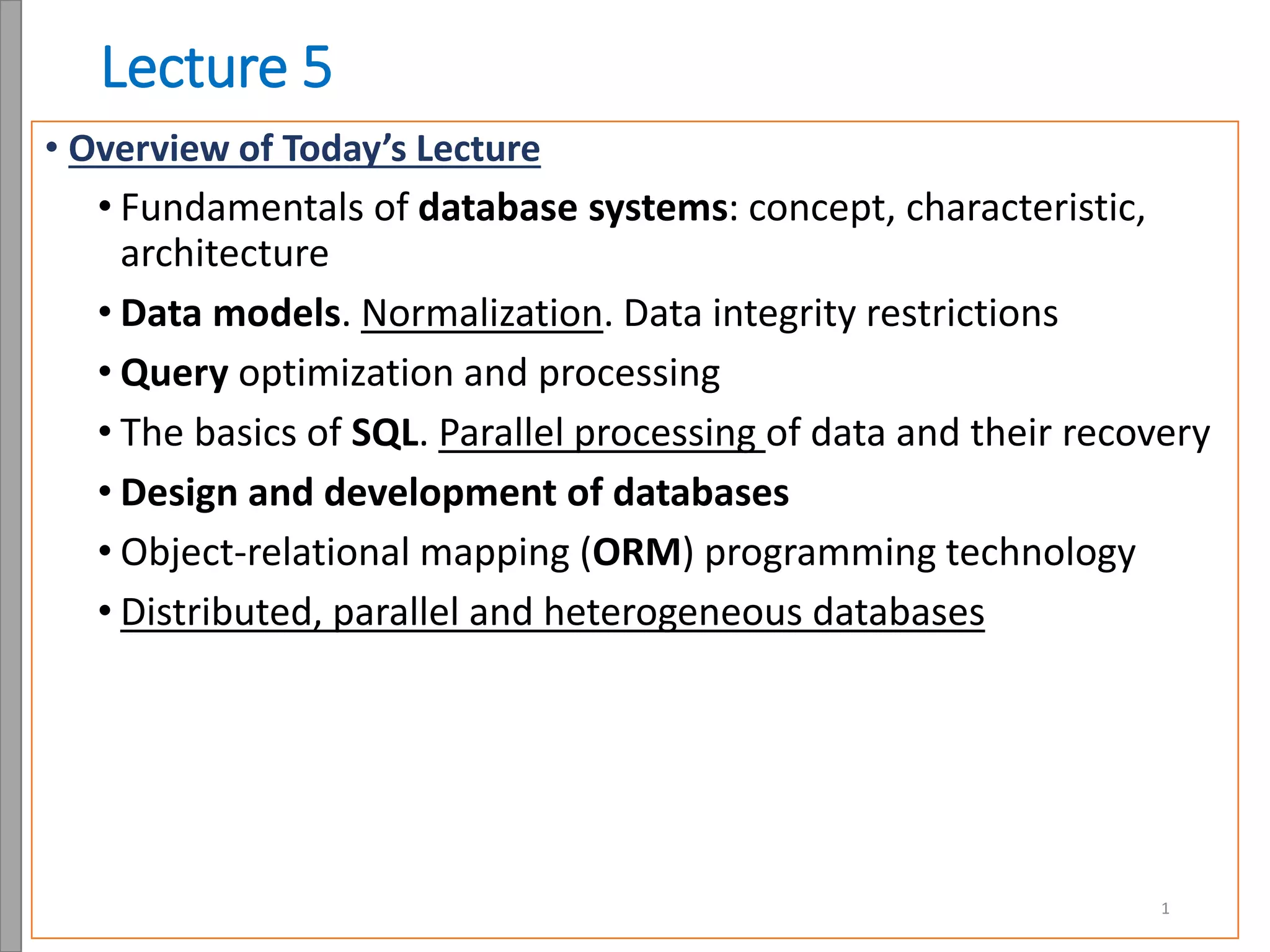Click the bold Query word
This screenshot has height=952, width=1270.
tap(174, 374)
